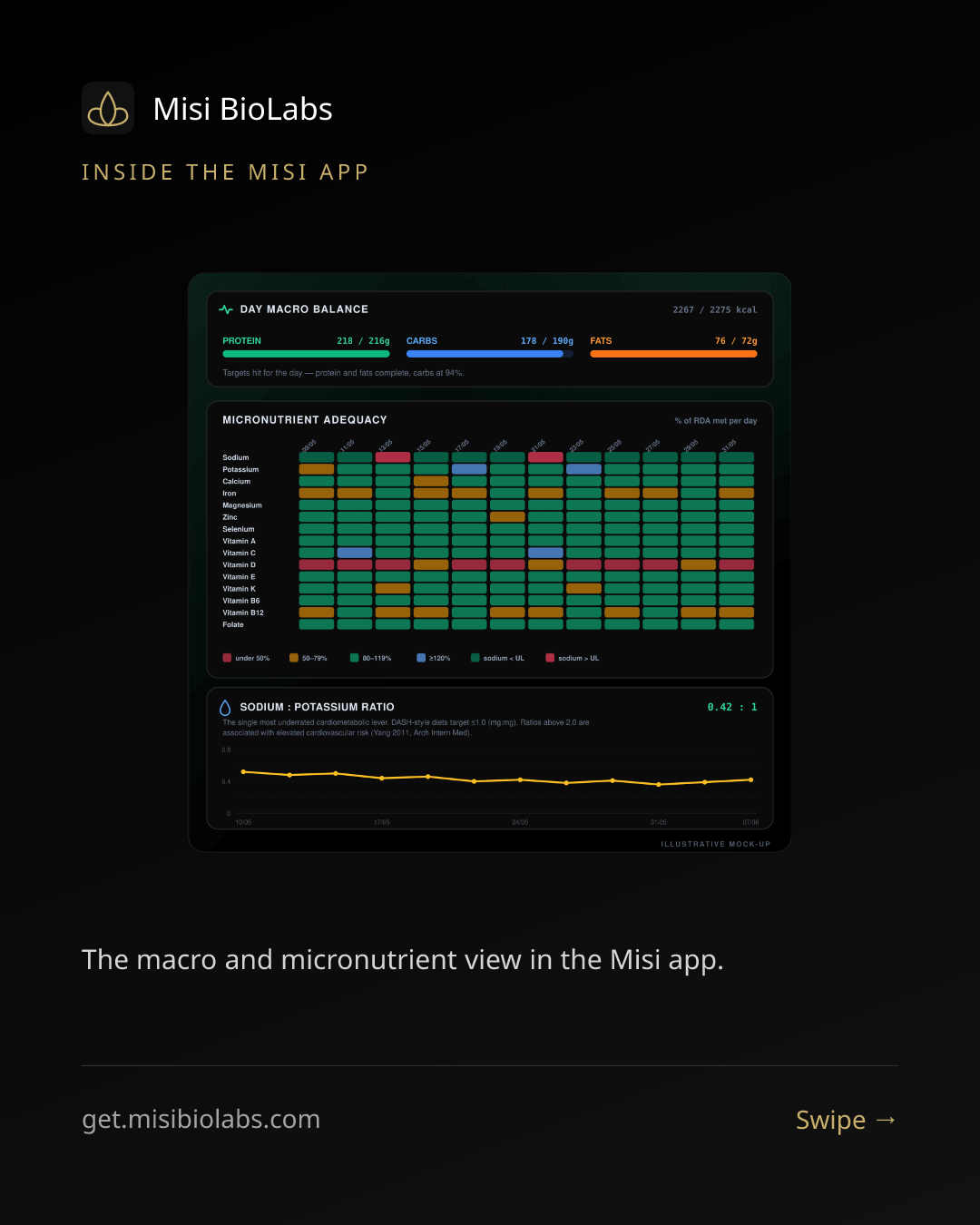Viewport: 980px width, 1225px height.
Task: Click the 'FATS' label
Action: [601, 341]
